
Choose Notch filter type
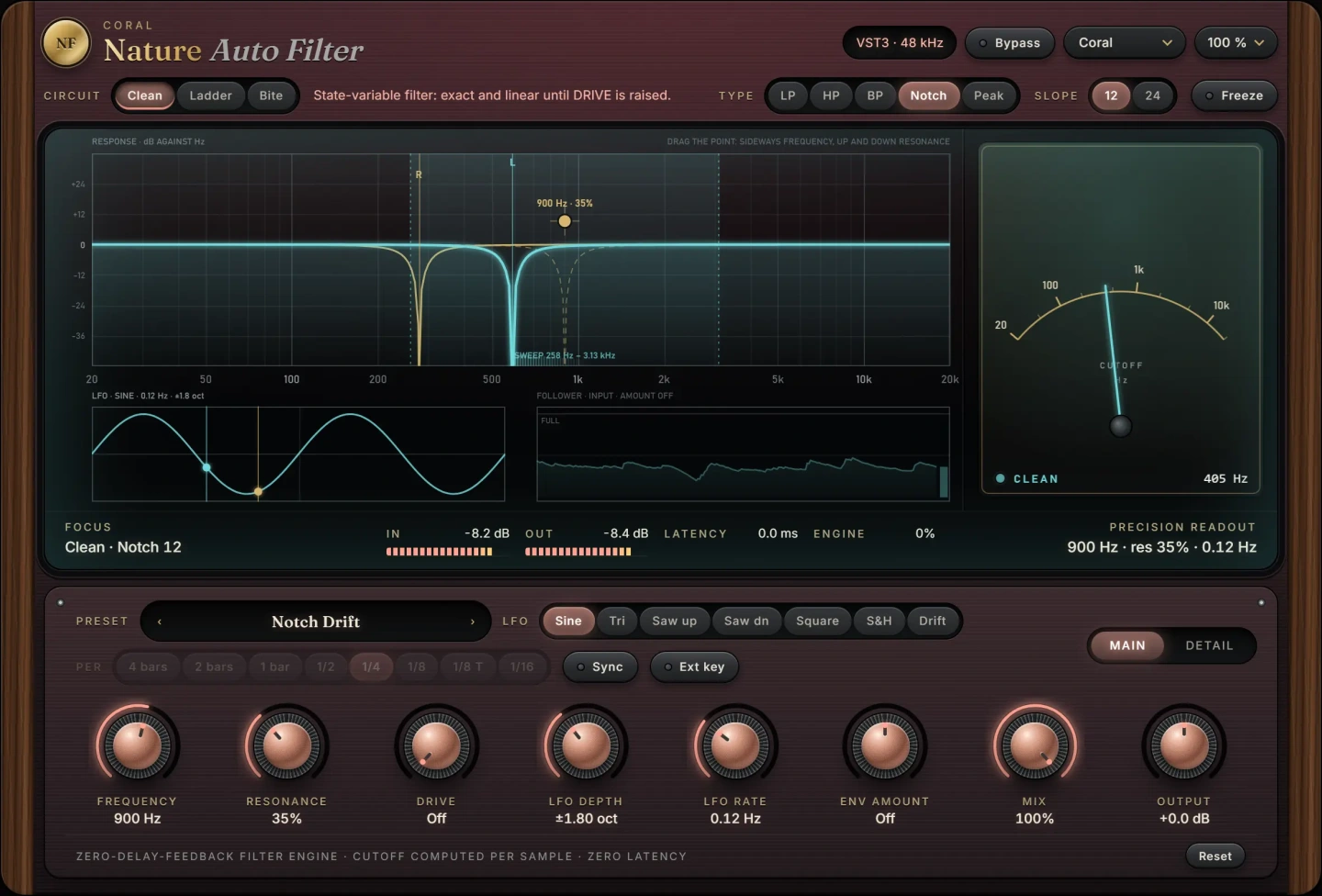(x=928, y=95)
